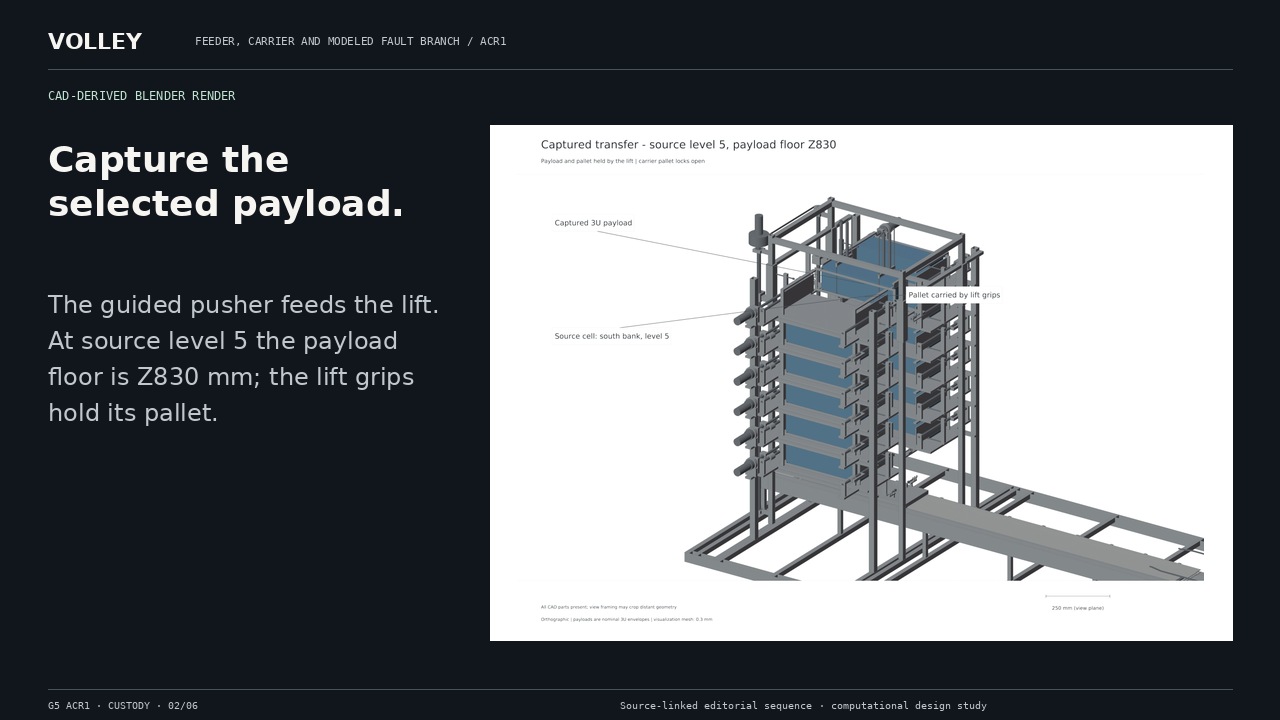Open the rendered lift rack image
Screen dimensions: 1280x720
[861, 383]
